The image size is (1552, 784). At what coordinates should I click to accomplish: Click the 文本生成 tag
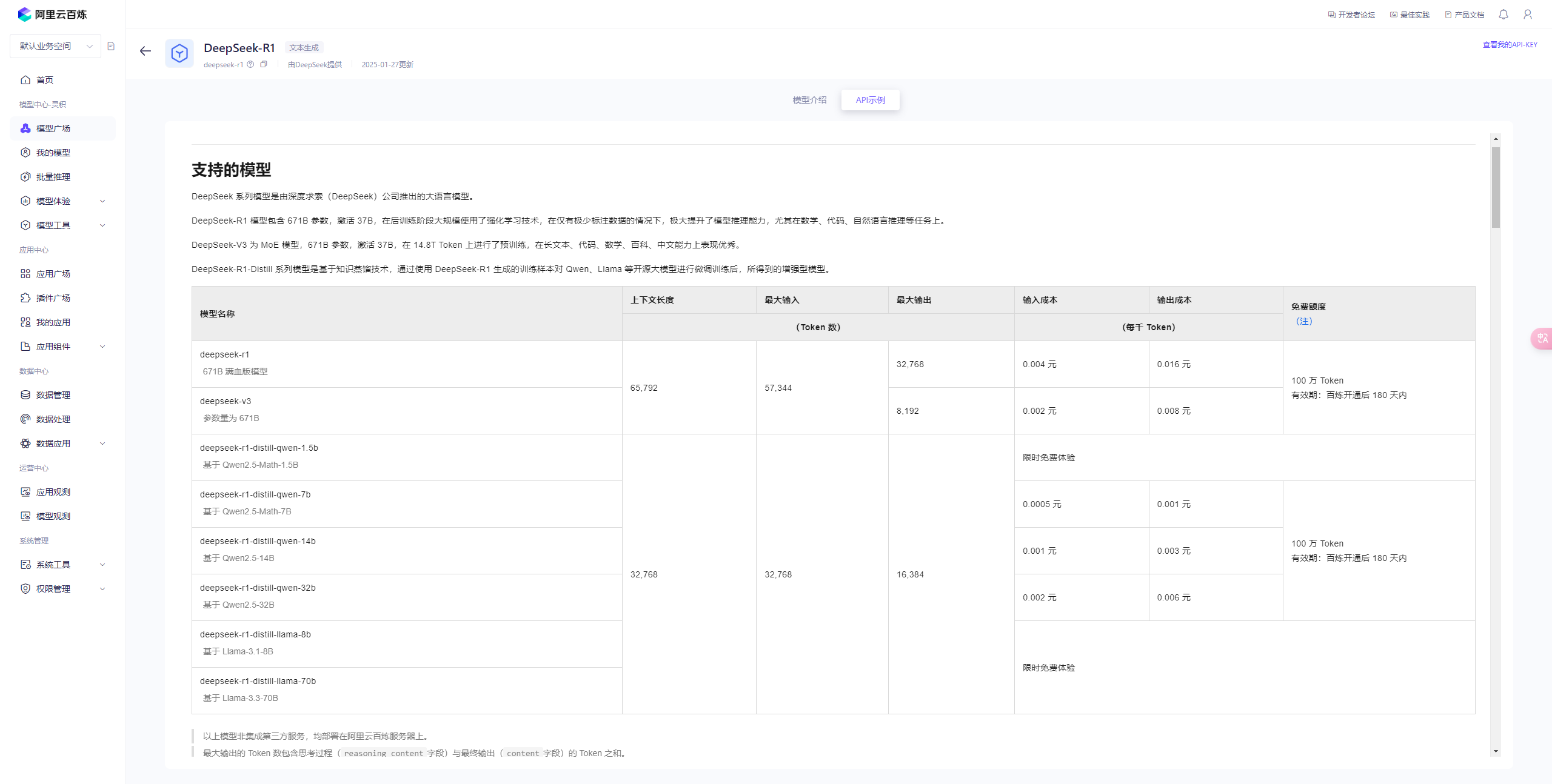click(x=304, y=47)
